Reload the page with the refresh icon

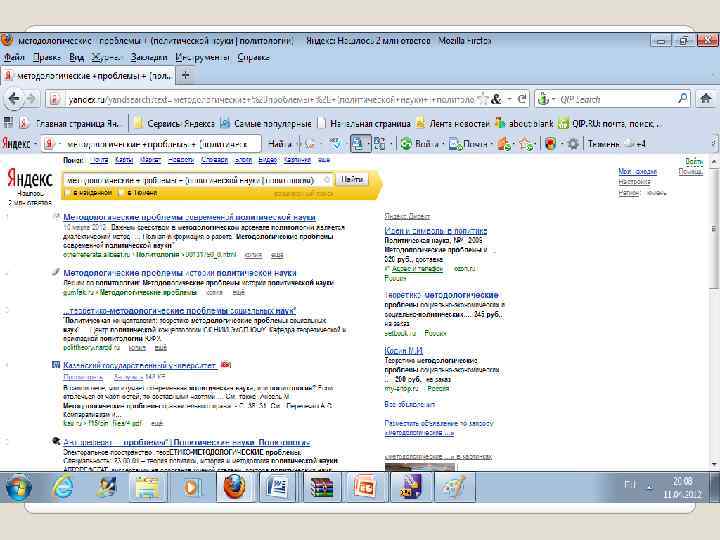pos(522,99)
